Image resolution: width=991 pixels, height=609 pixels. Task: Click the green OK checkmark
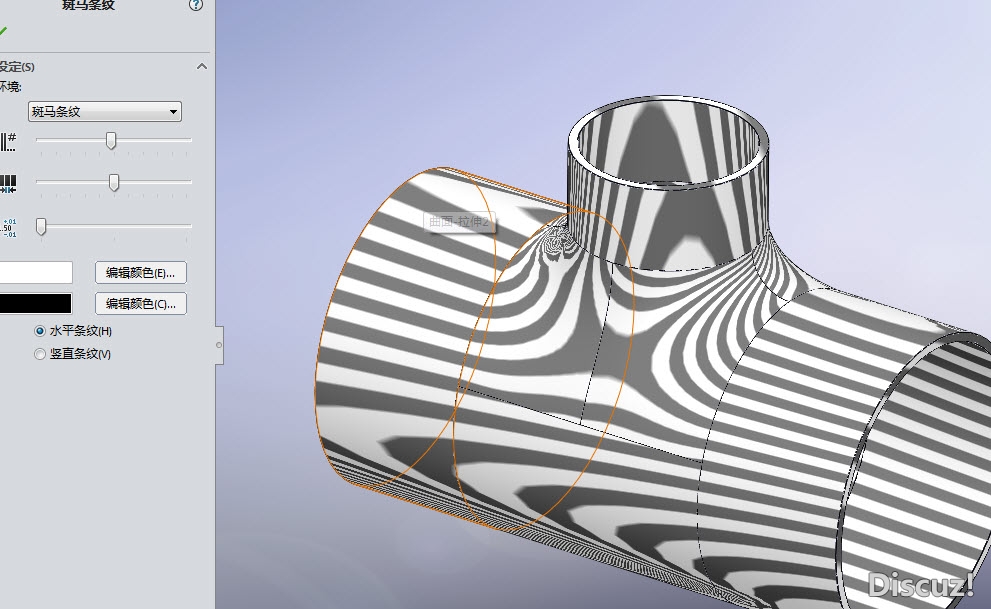point(3,31)
